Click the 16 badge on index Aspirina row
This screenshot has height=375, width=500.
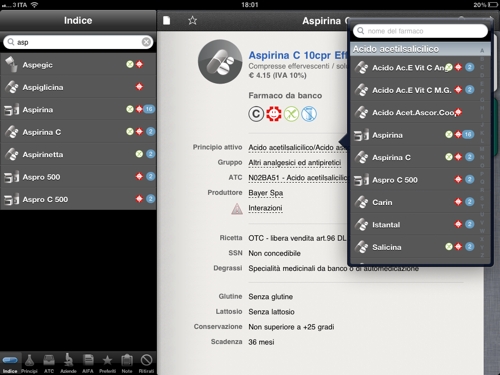149,109
